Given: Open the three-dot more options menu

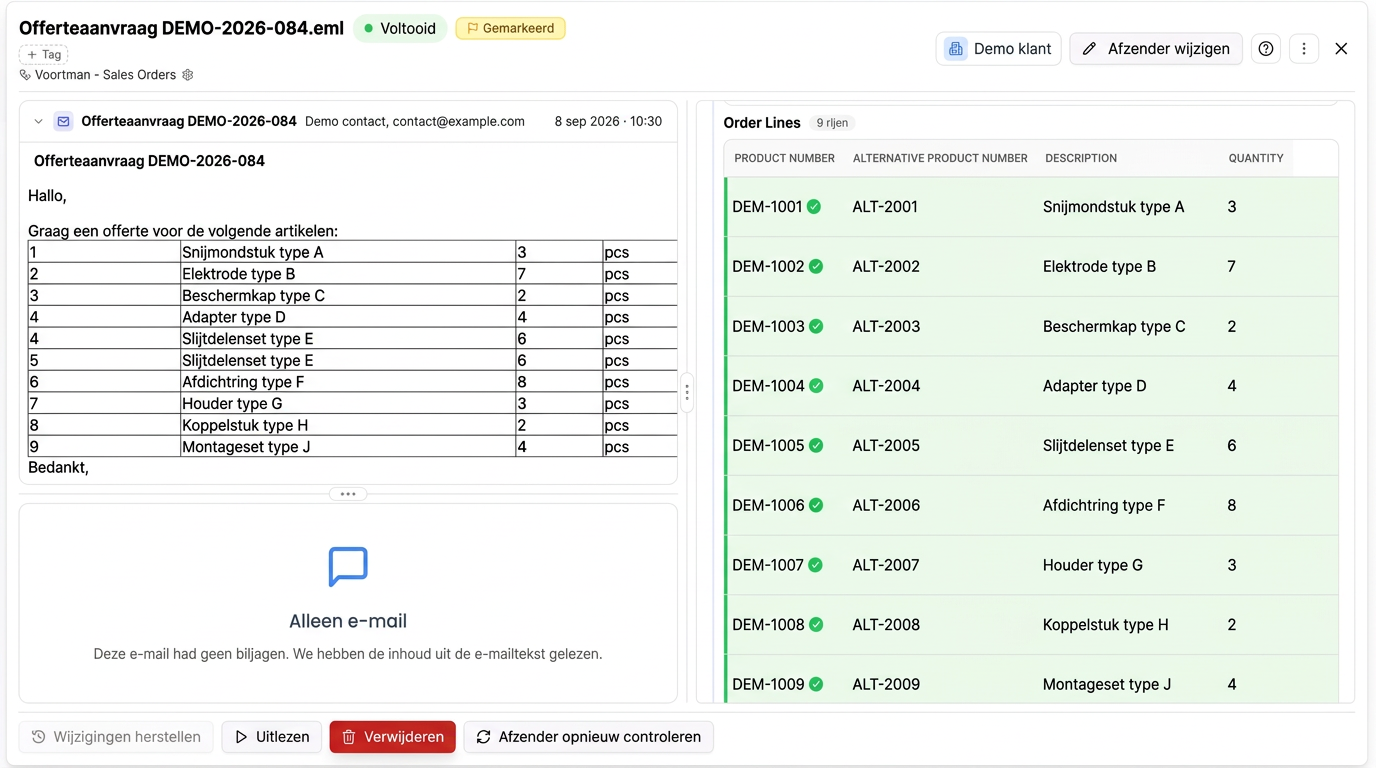Looking at the screenshot, I should [x=1304, y=49].
